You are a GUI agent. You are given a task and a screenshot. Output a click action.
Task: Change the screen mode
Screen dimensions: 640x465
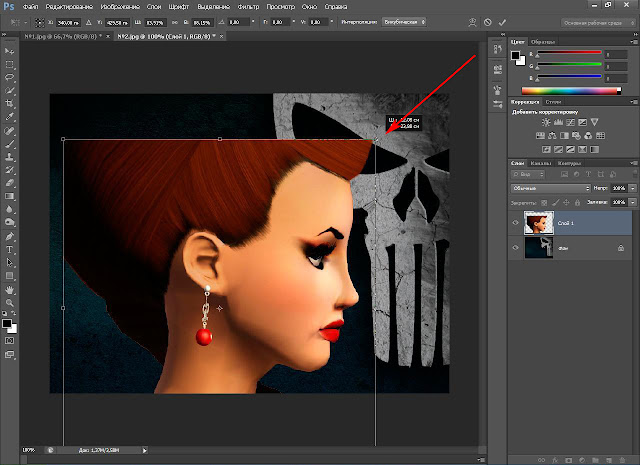pos(9,355)
